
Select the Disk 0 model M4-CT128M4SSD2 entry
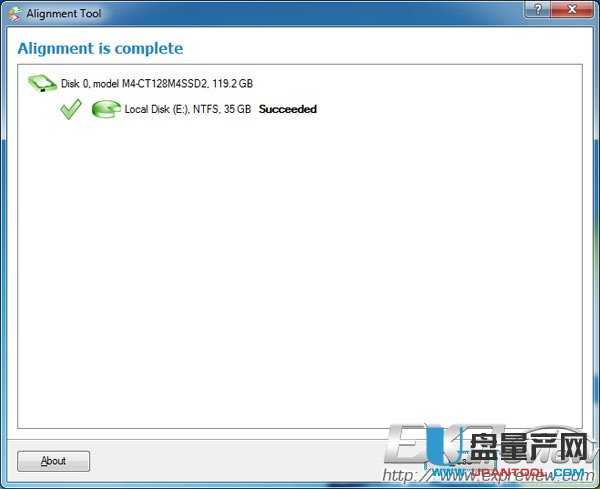[157, 83]
